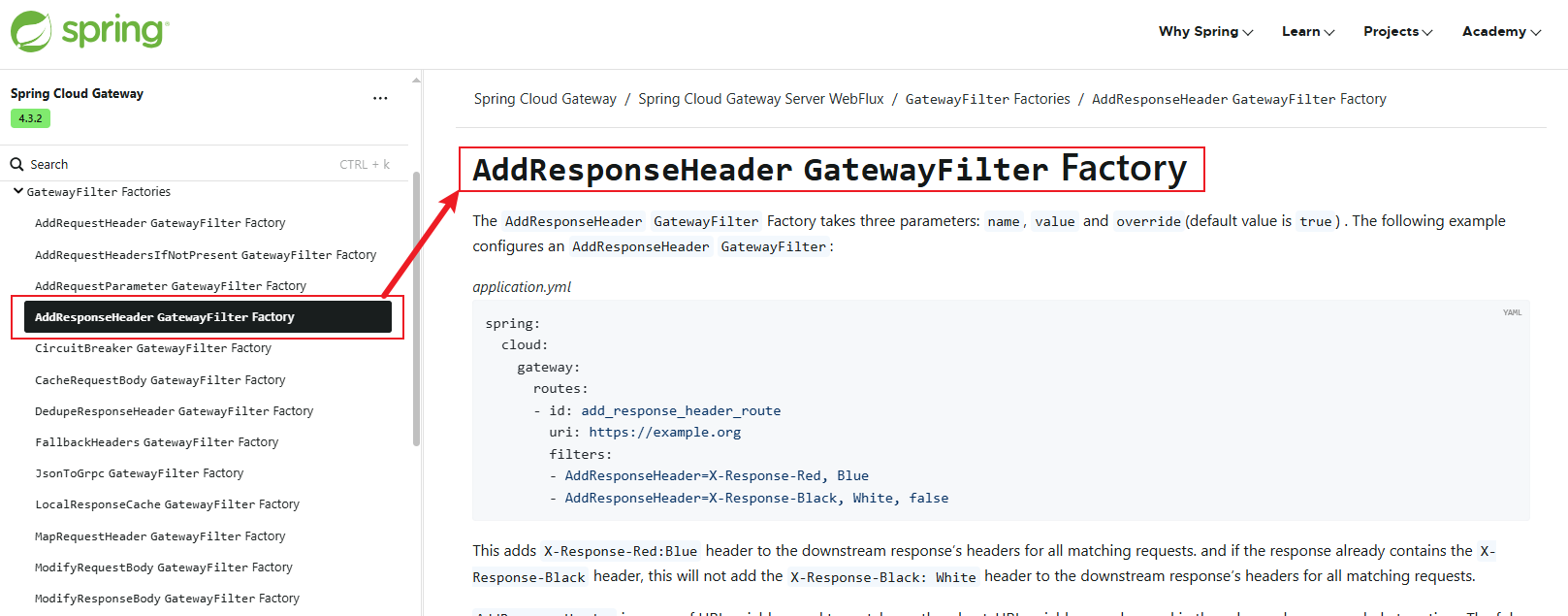This screenshot has width=1568, height=616.
Task: Open AddRequestHeadersIfNotPresent GatewayFilter Factory page
Action: (x=206, y=255)
